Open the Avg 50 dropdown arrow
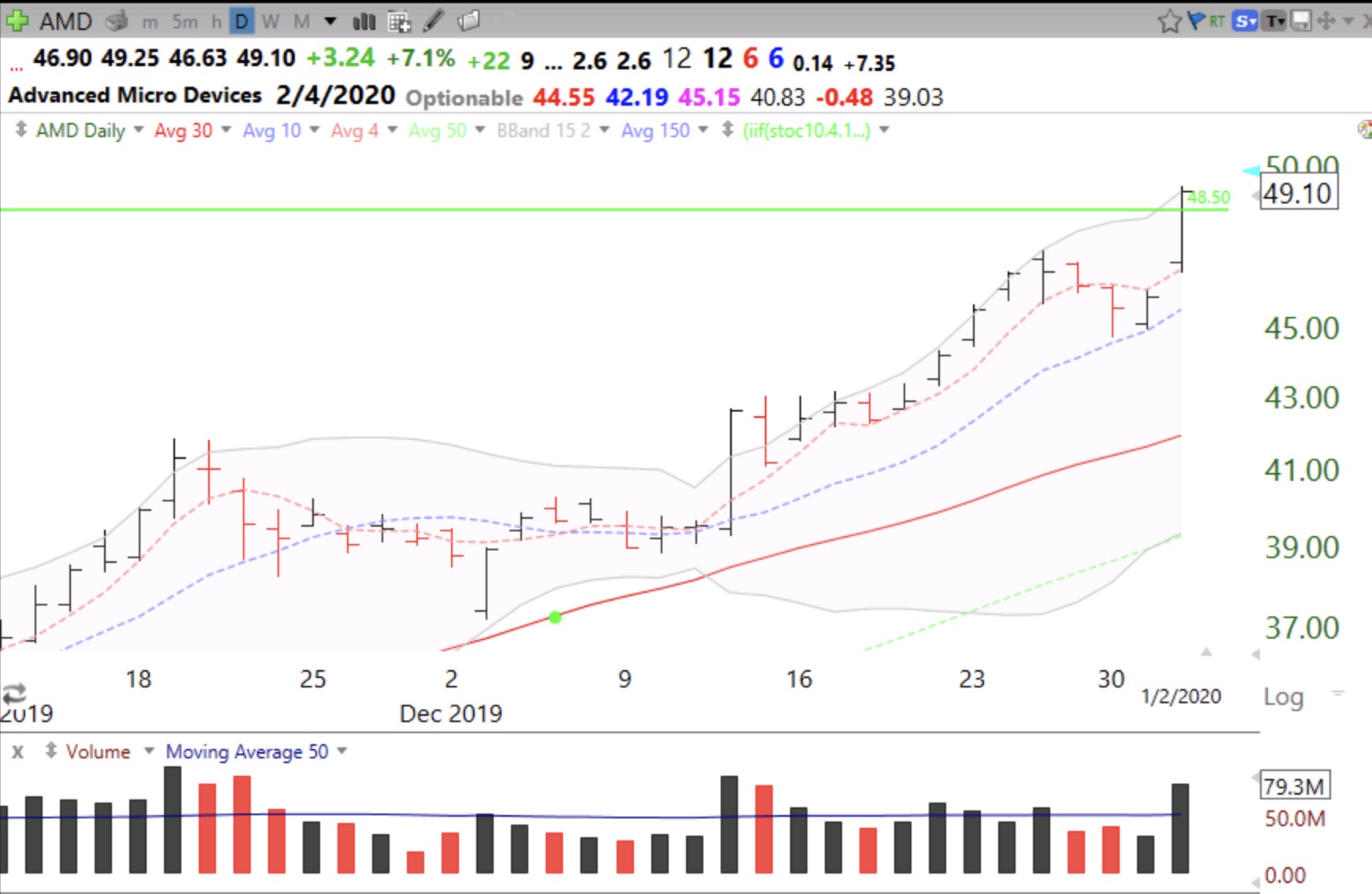1372x894 pixels. (479, 129)
